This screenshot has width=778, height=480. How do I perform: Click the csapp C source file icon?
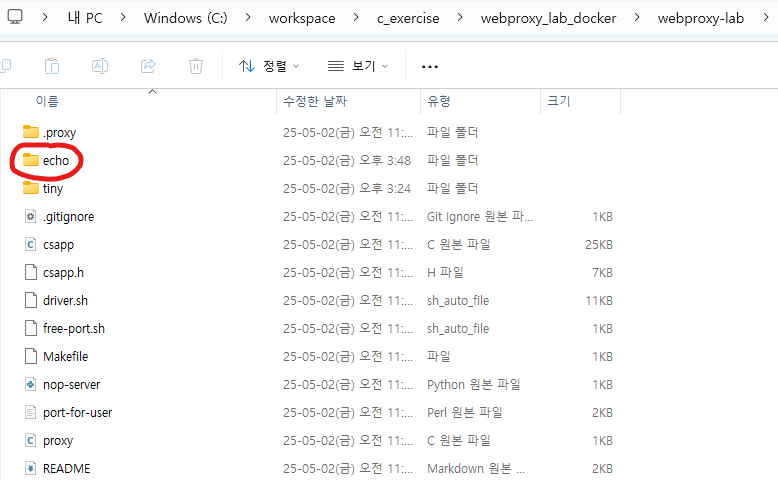tap(31, 244)
